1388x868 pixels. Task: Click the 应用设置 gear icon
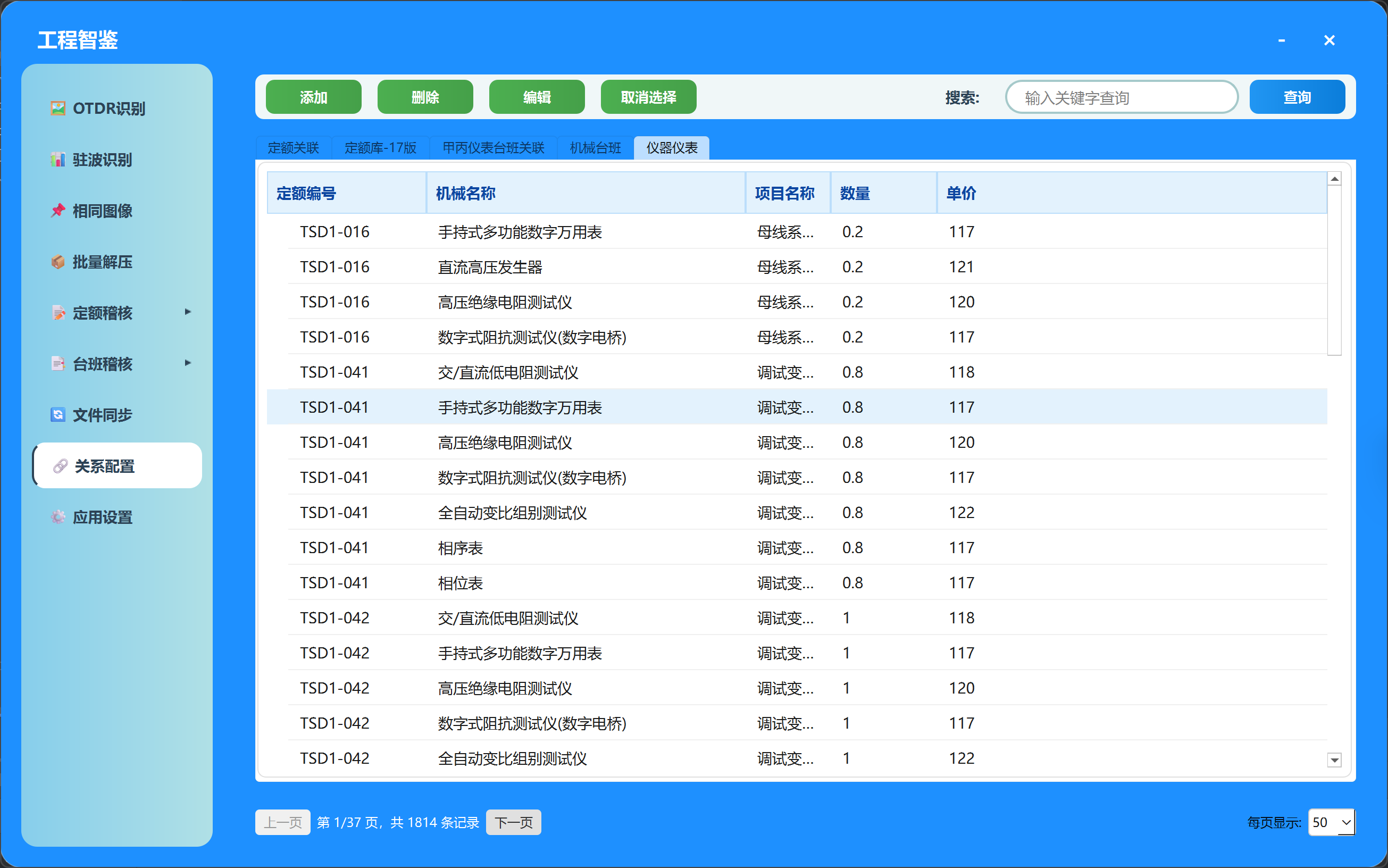click(x=57, y=518)
